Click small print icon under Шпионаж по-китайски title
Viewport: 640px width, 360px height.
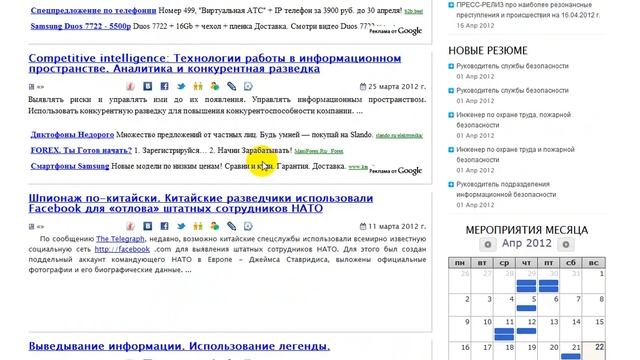(x=31, y=226)
